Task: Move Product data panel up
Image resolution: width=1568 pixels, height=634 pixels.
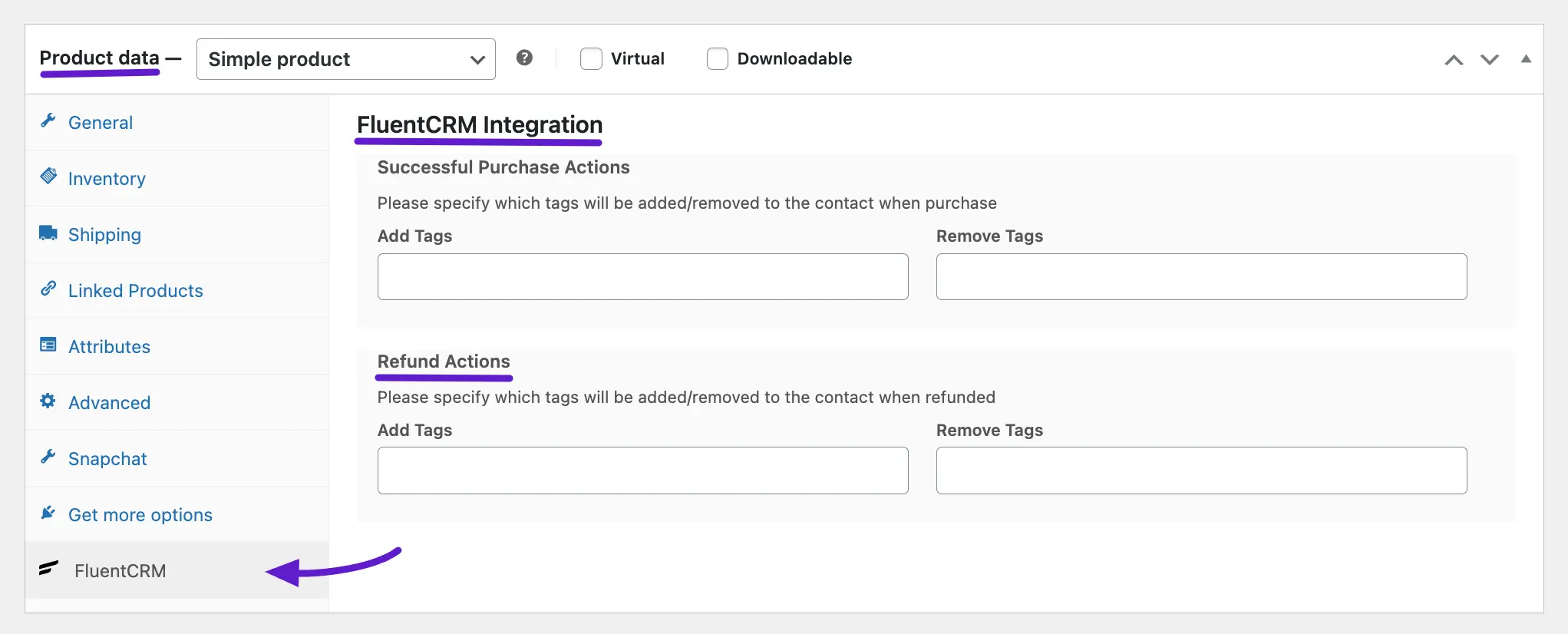Action: 1454,60
